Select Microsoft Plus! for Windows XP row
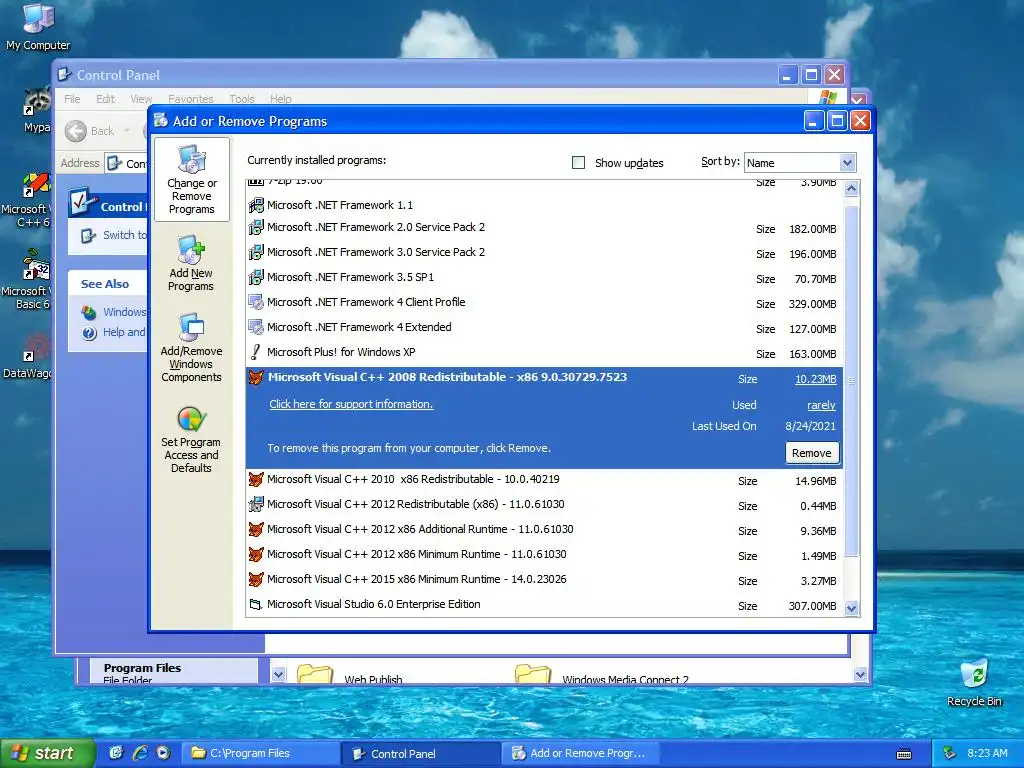This screenshot has width=1024, height=768. coord(545,353)
